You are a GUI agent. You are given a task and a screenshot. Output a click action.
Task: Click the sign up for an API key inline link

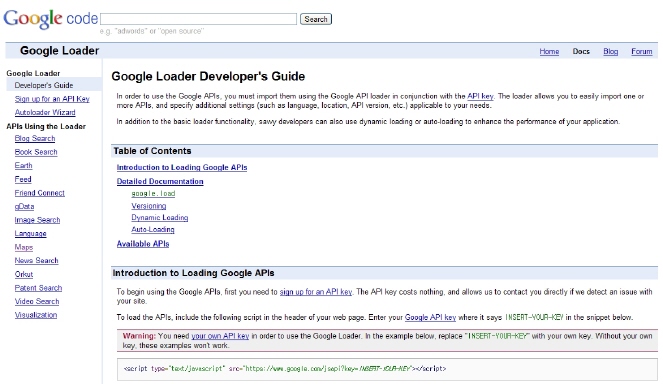tap(315, 292)
